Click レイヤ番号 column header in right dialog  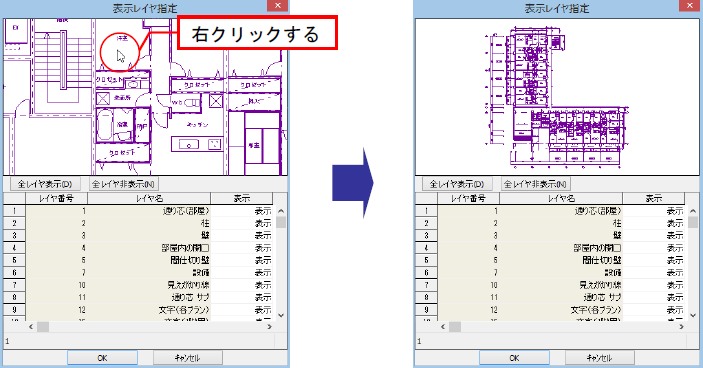point(468,199)
